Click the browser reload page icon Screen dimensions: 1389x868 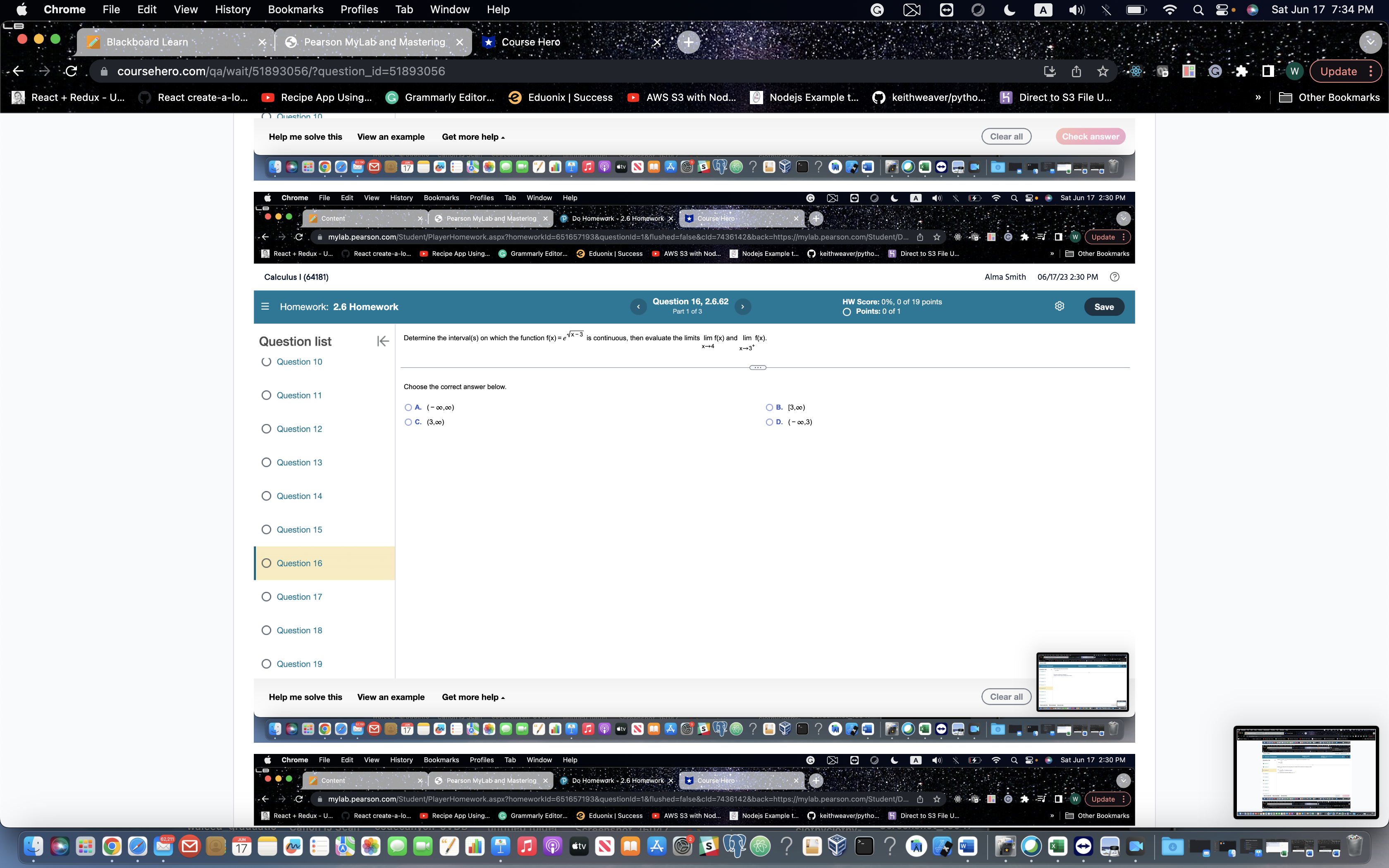71,71
